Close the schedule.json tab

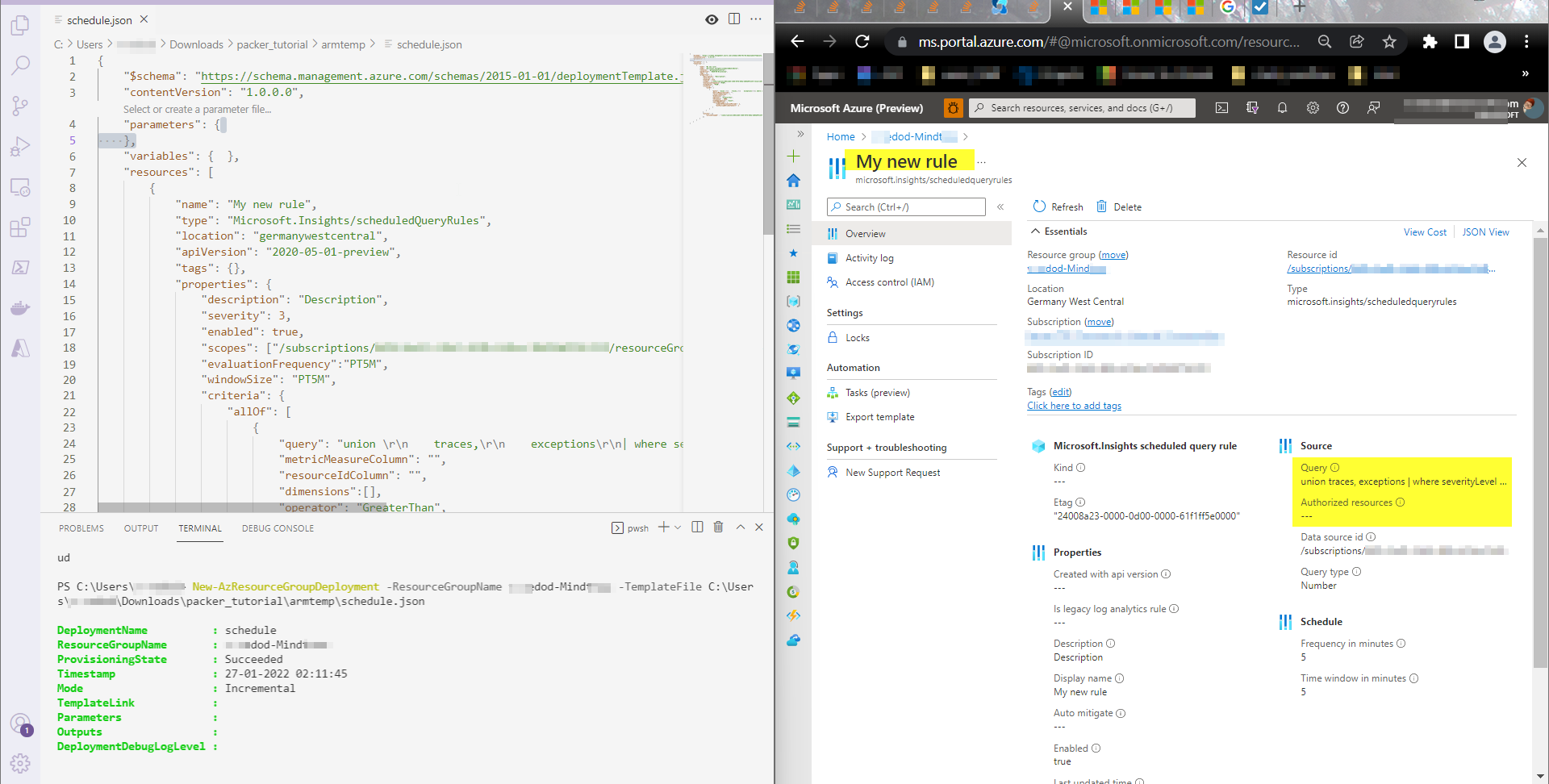tap(144, 19)
